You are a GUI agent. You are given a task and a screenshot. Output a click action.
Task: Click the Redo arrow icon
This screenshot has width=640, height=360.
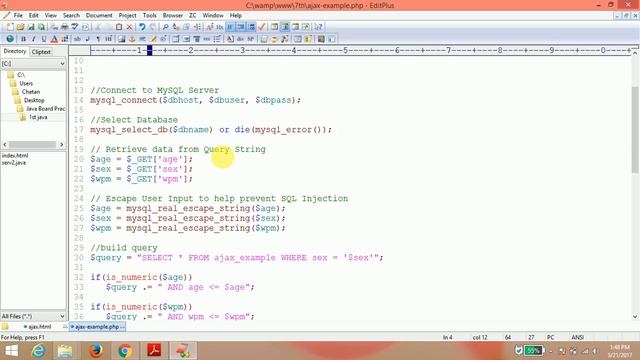(x=152, y=27)
